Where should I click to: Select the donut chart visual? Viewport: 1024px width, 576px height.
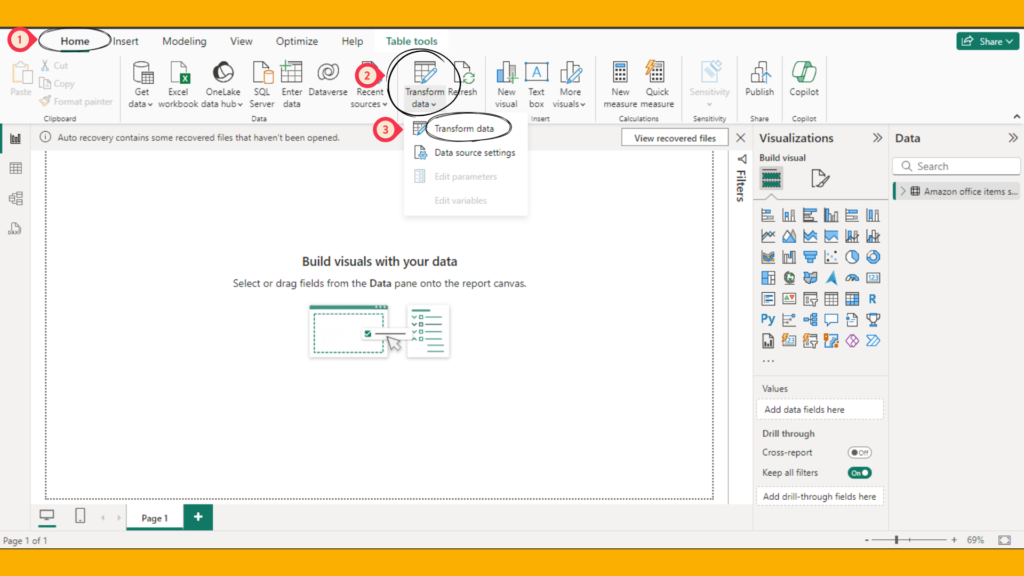coord(872,257)
